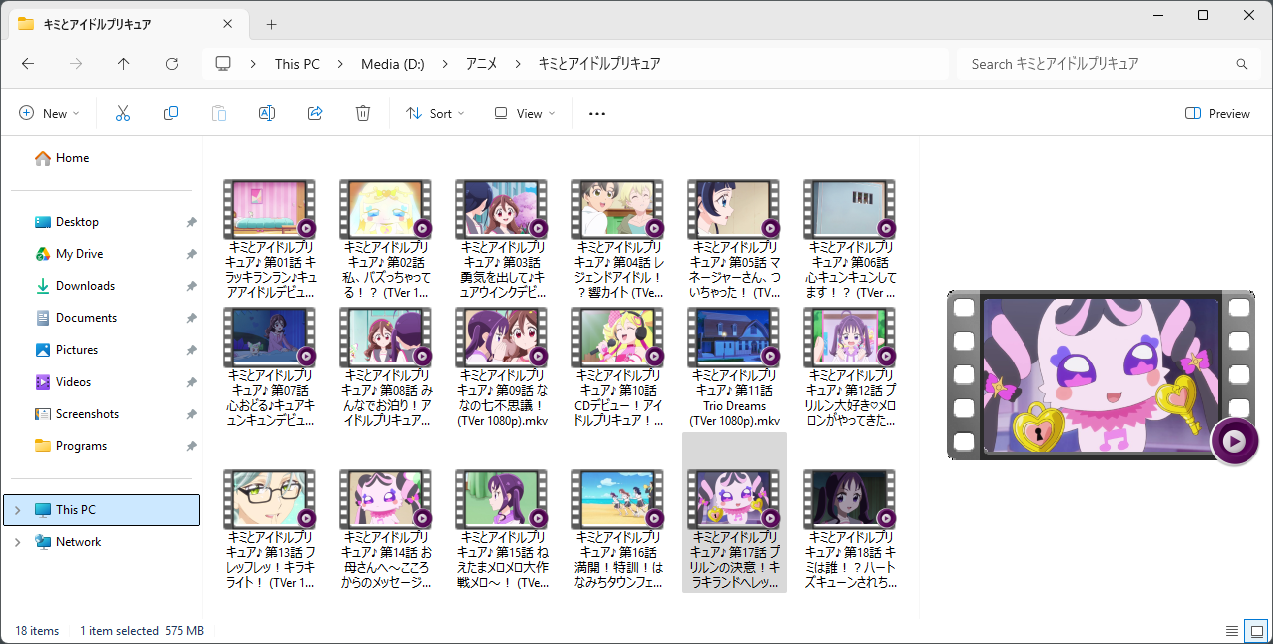Unpin Downloads using its pin icon
This screenshot has height=644, width=1273.
(191, 286)
